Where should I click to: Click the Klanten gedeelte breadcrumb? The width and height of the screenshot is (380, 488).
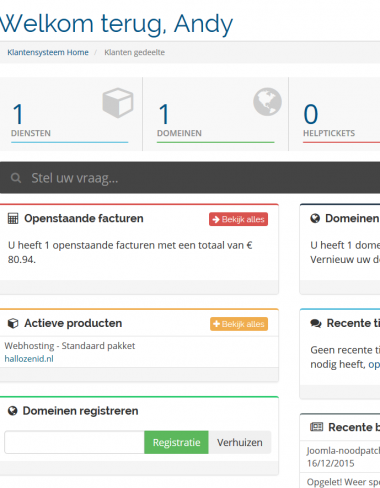pos(134,52)
